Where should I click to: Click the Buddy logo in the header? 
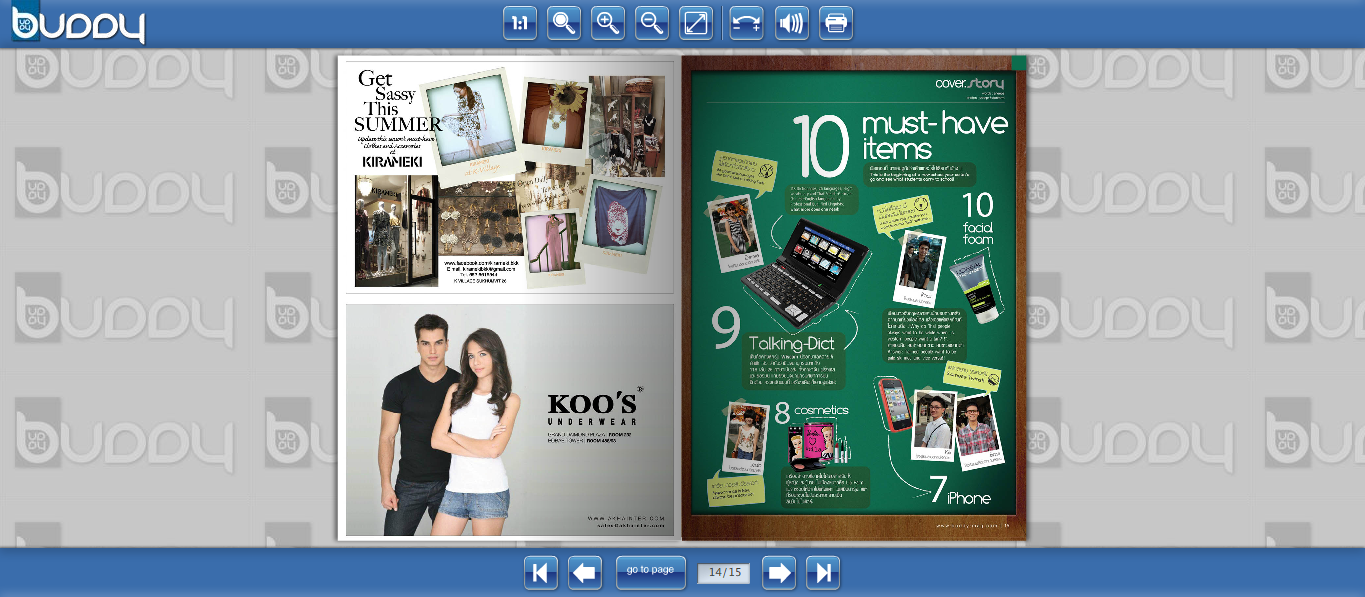78,24
